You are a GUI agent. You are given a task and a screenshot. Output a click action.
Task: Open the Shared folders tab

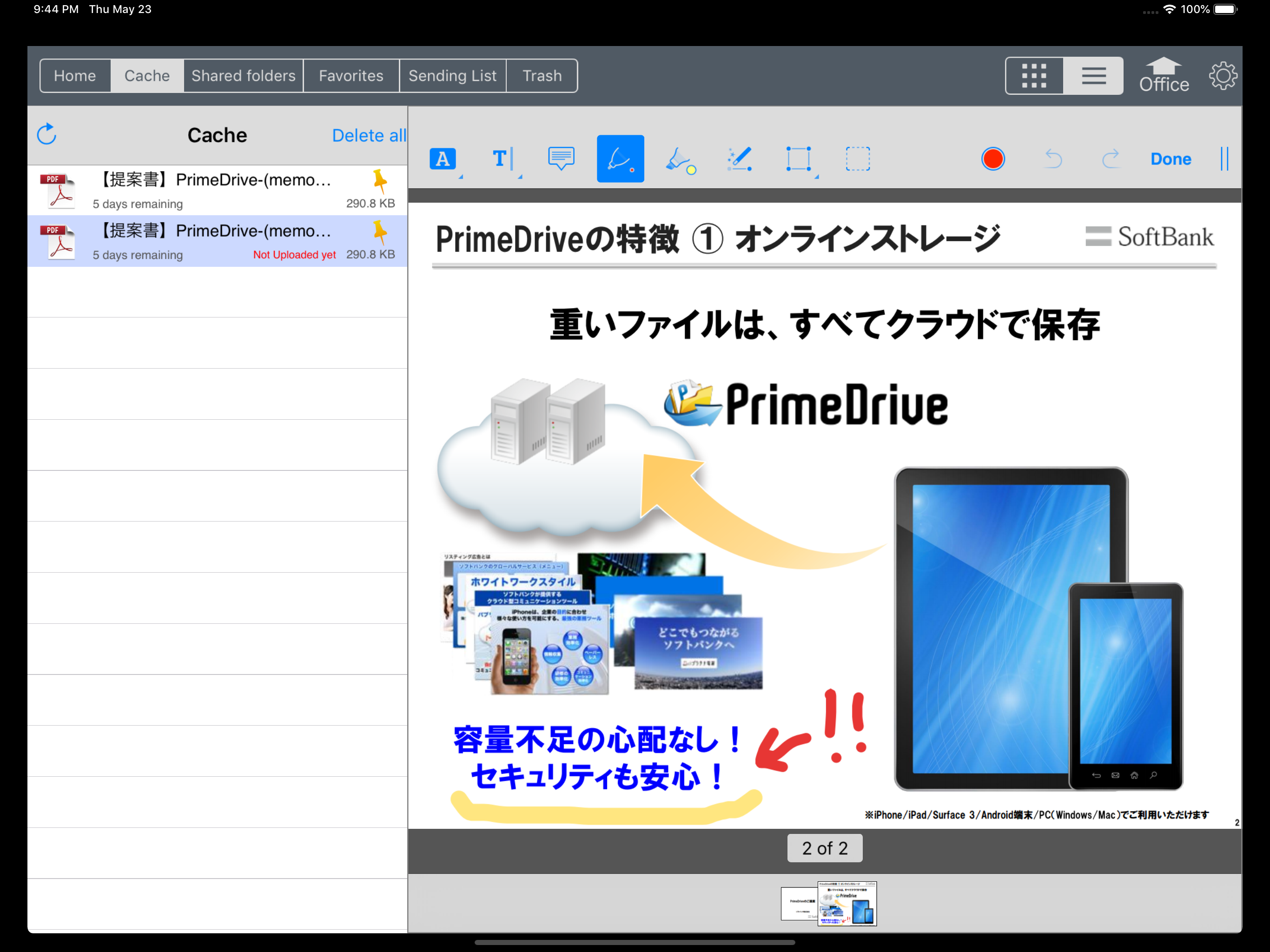tap(244, 76)
